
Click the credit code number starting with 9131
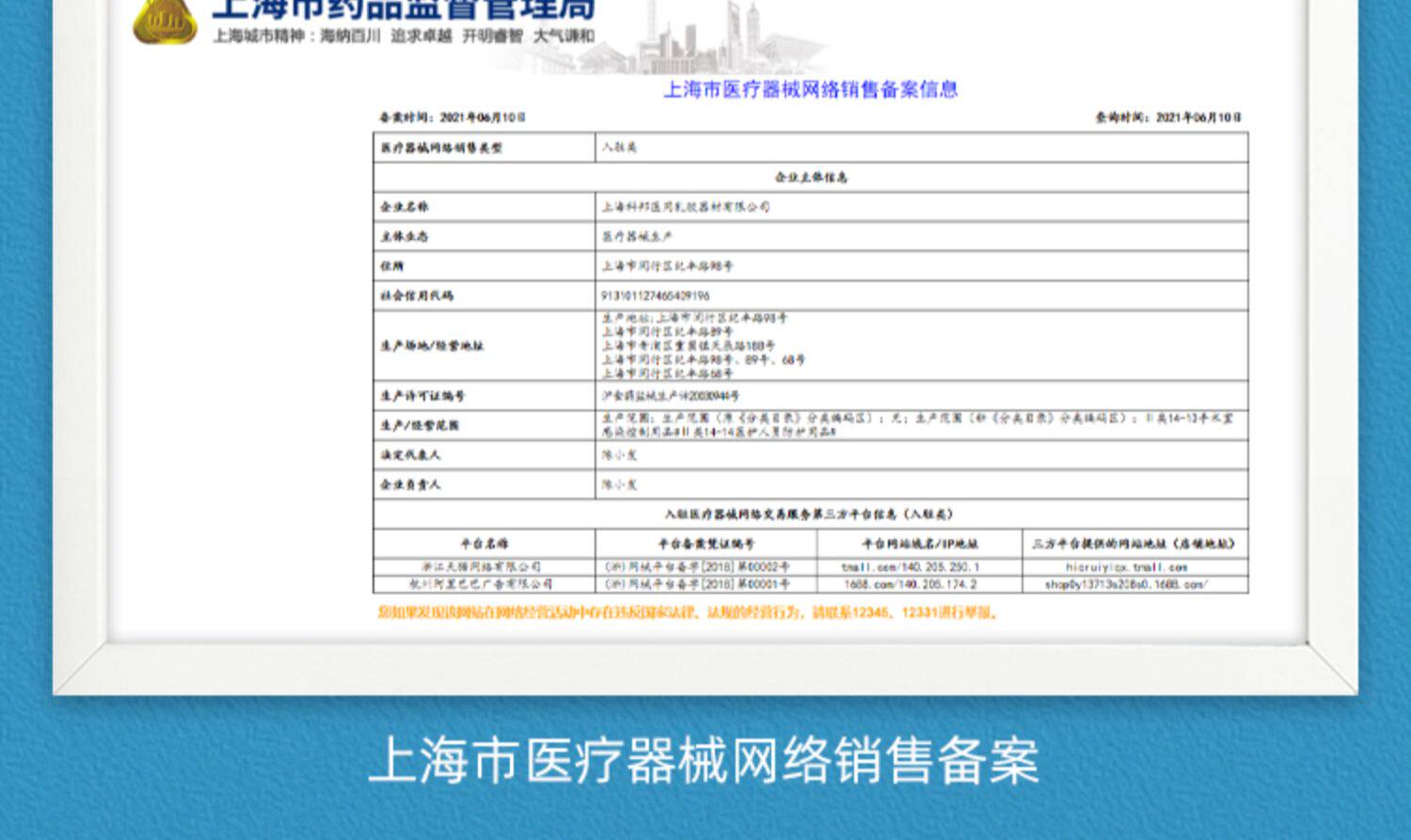coord(656,295)
